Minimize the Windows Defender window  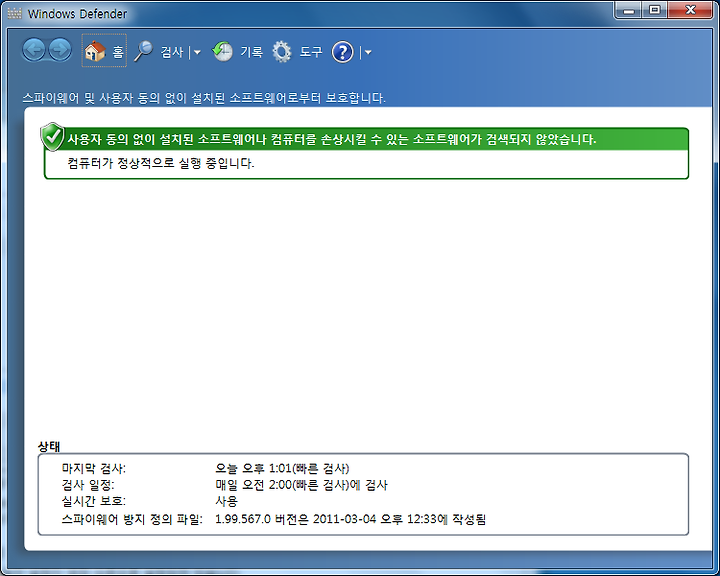coord(629,10)
